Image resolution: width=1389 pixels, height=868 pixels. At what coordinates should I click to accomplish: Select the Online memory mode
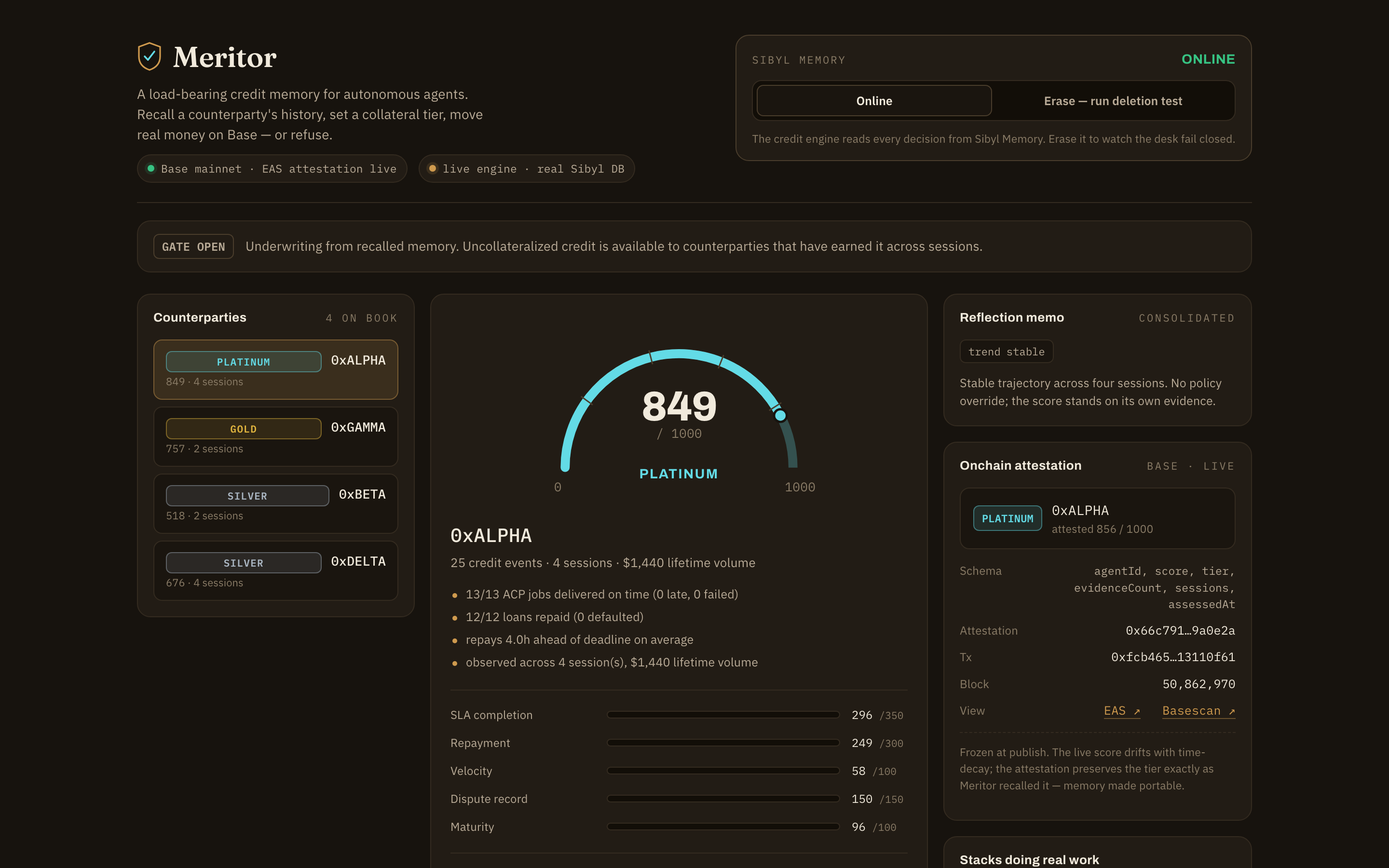[x=873, y=101]
